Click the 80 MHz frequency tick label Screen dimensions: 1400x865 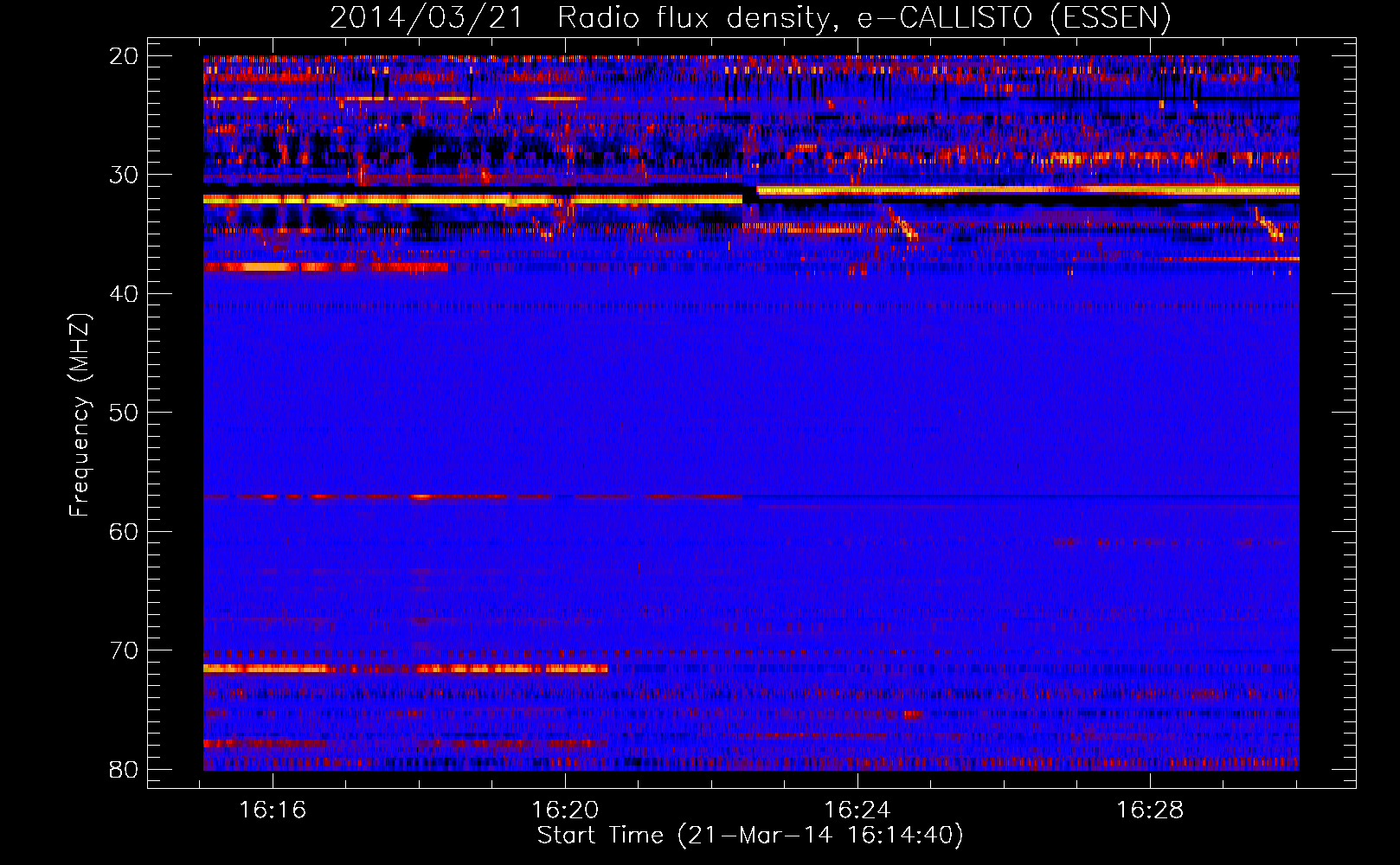(124, 770)
